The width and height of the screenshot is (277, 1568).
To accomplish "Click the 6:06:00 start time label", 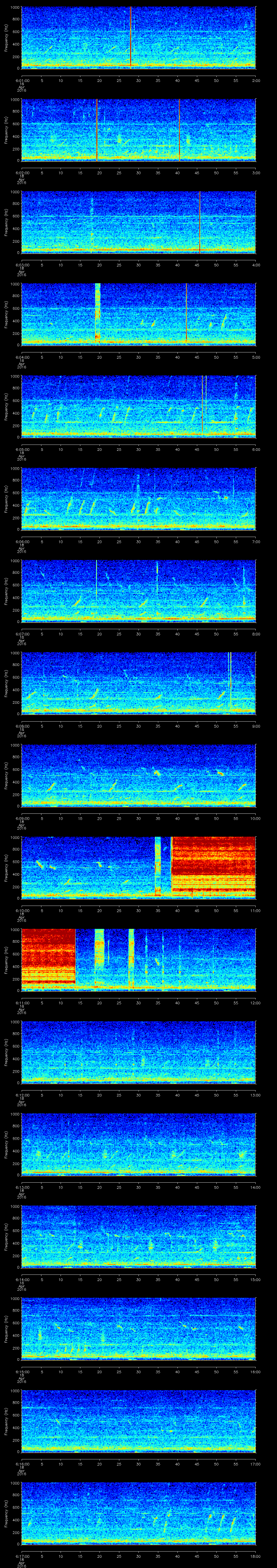I will pos(22,542).
